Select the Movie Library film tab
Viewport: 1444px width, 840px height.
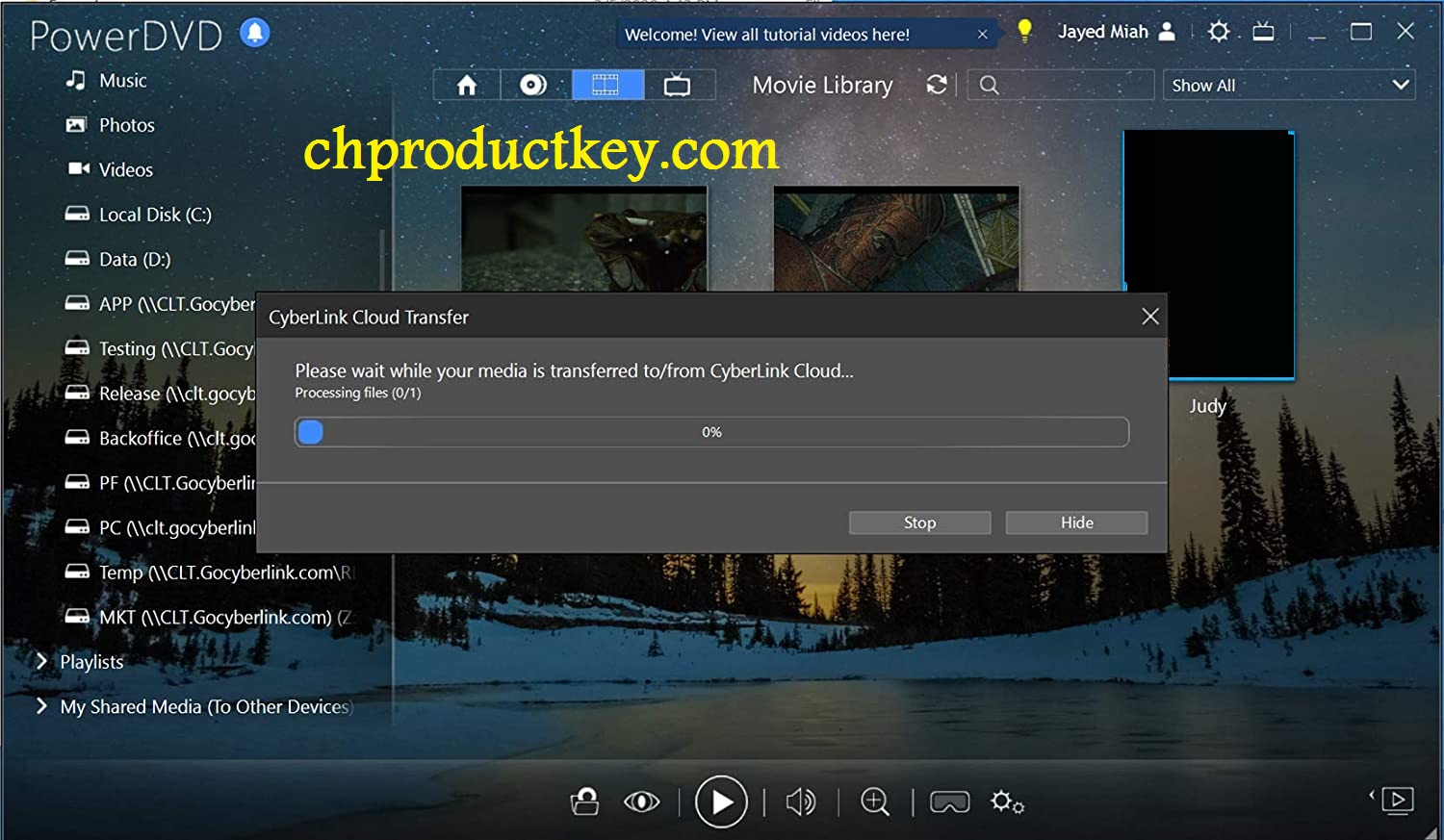(x=606, y=86)
